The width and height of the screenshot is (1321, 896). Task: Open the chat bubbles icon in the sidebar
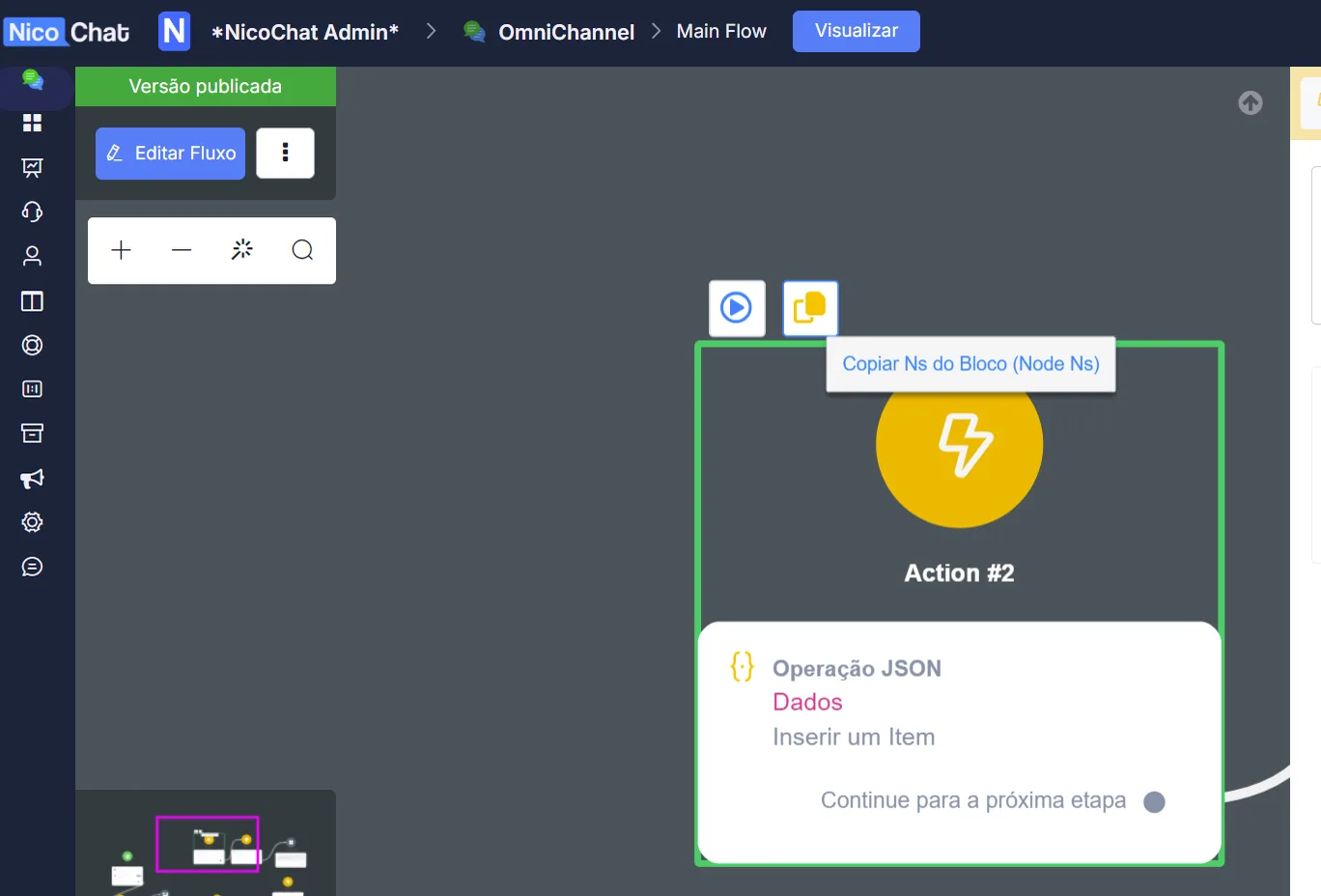[x=33, y=79]
